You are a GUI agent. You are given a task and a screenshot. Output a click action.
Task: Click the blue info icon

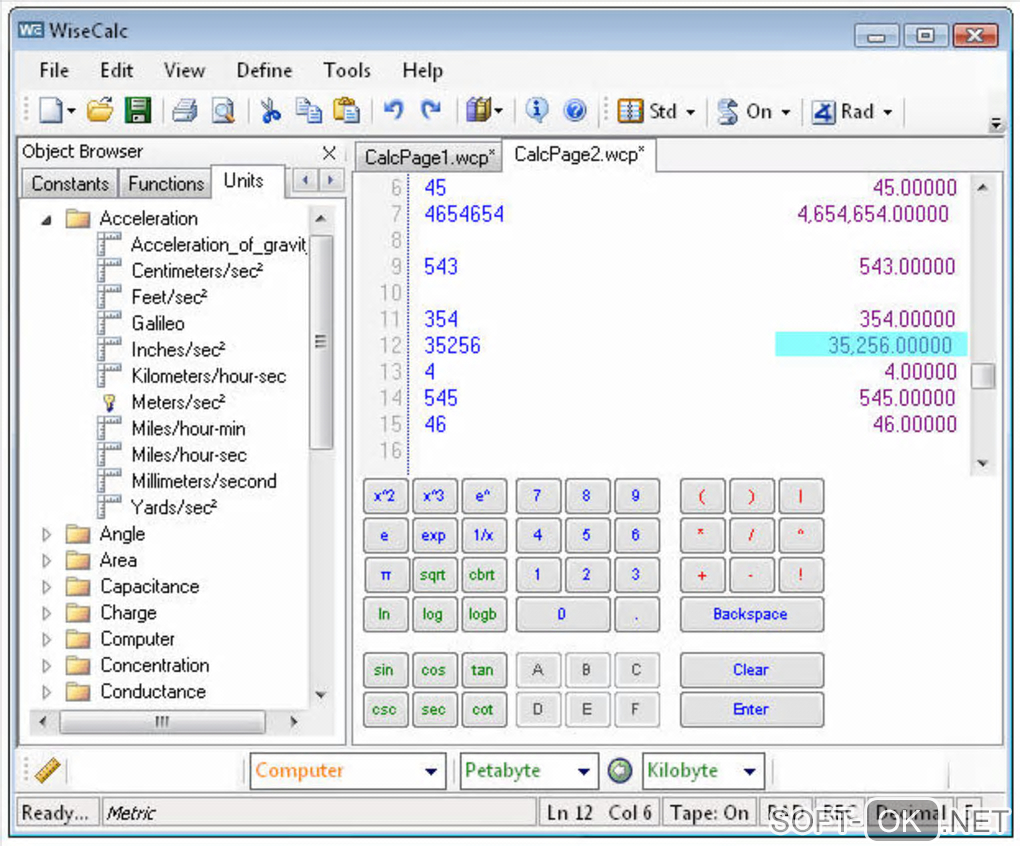(537, 111)
